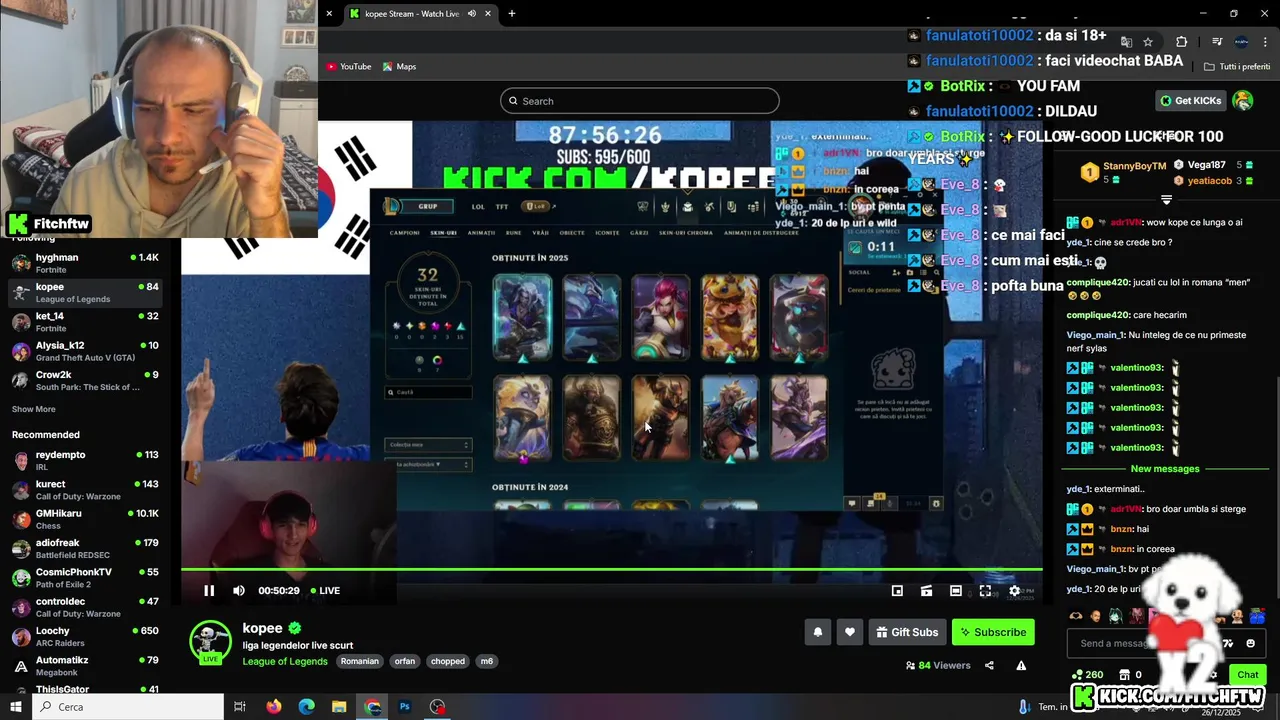Open Tutti i preferiti bookmarks folder
The height and width of the screenshot is (720, 1280).
[1236, 67]
